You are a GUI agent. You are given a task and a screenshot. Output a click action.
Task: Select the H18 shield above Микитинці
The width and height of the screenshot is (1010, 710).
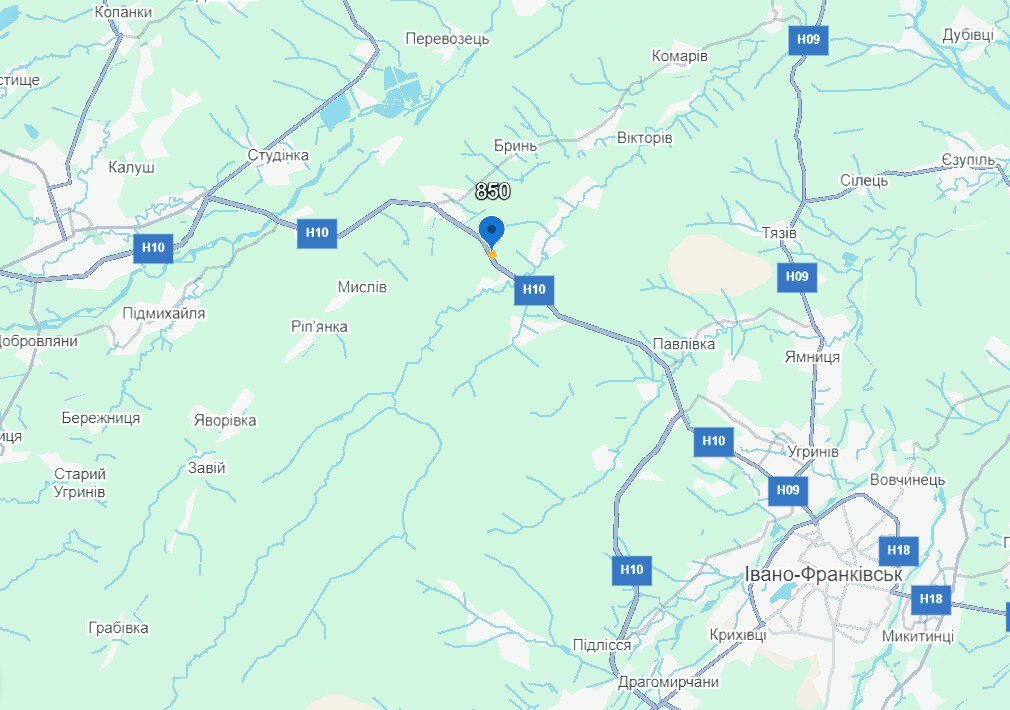tap(931, 600)
